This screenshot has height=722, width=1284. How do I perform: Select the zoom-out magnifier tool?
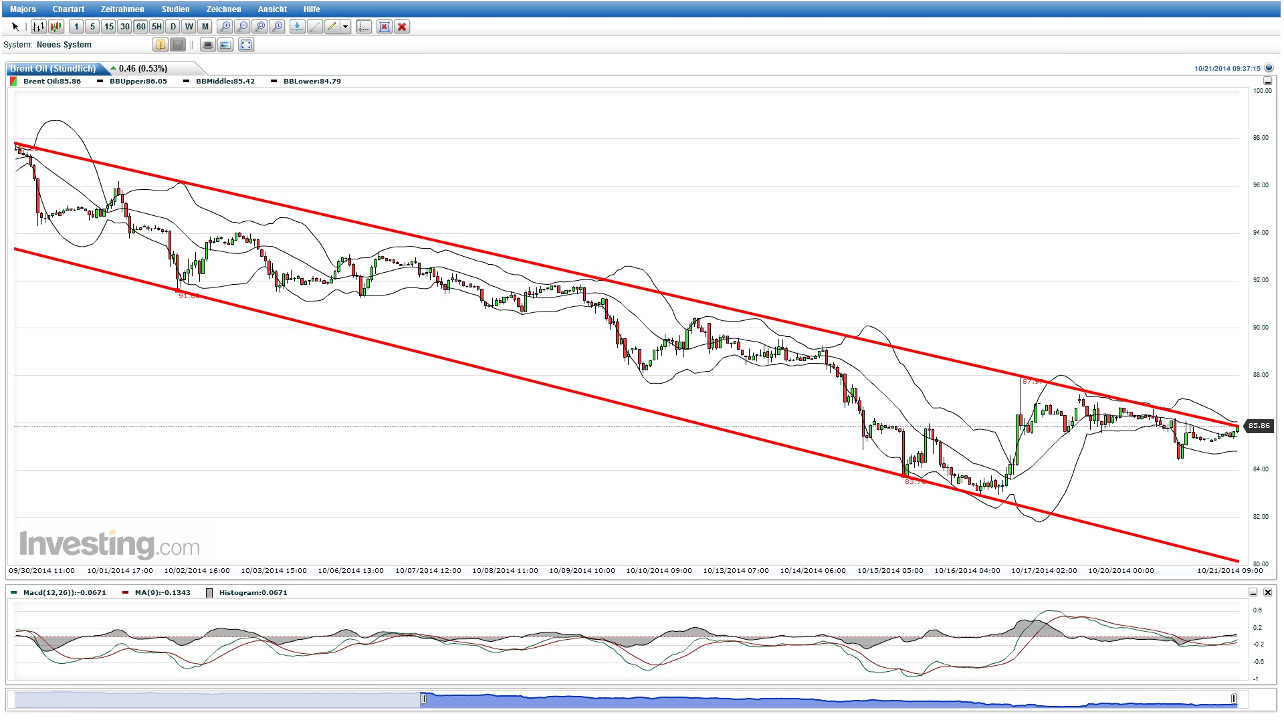(243, 26)
